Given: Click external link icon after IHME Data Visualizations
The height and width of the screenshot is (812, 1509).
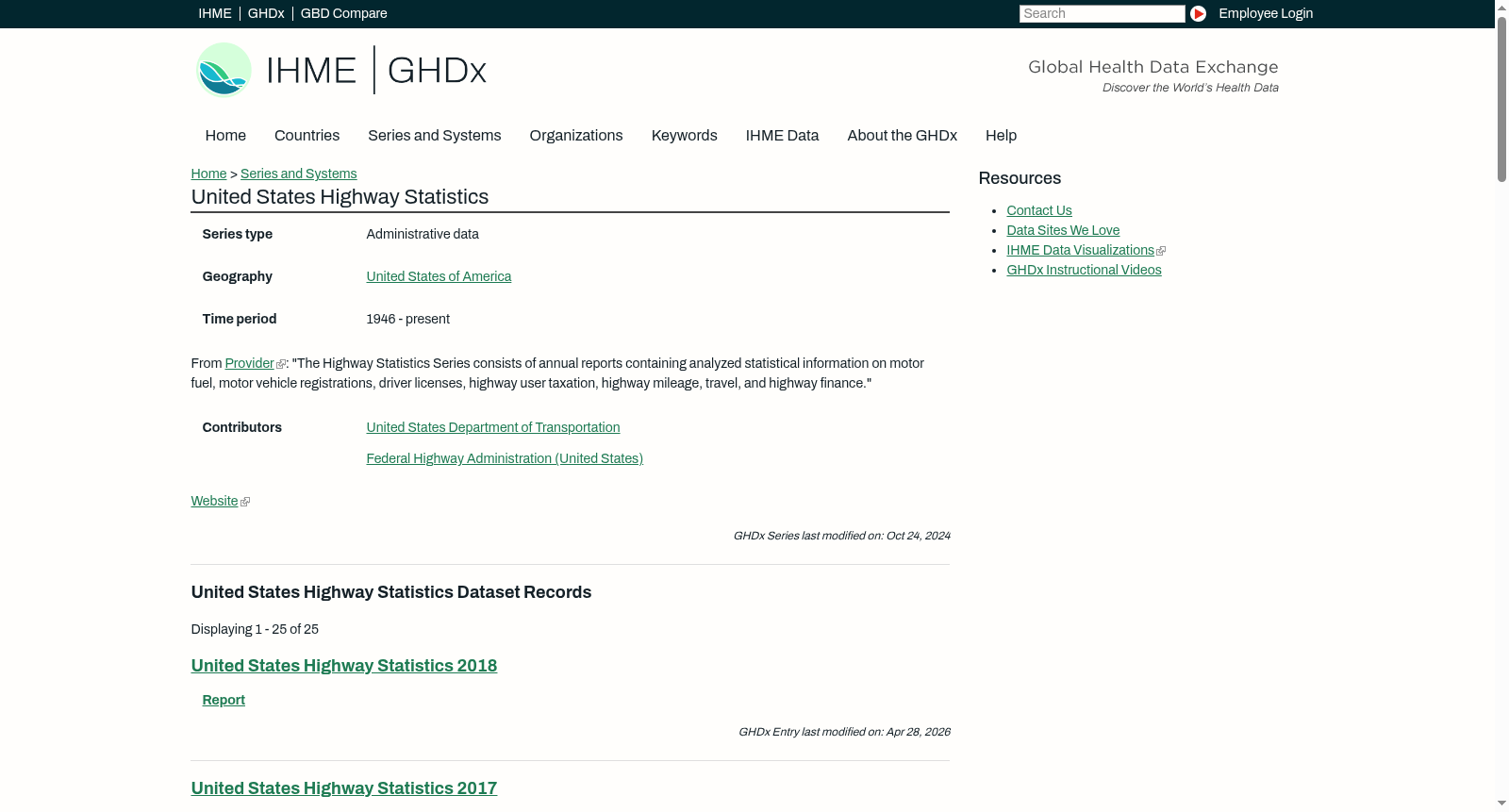Looking at the screenshot, I should [x=1161, y=251].
